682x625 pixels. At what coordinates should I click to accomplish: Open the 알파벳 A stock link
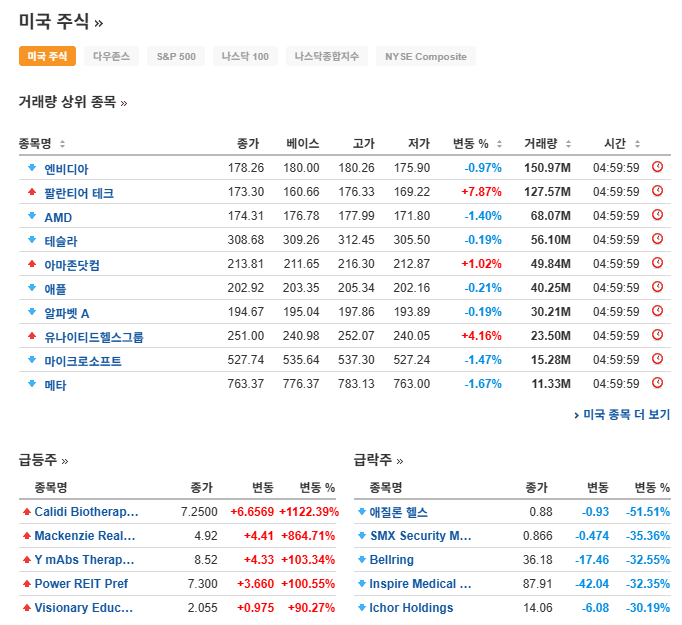(67, 313)
